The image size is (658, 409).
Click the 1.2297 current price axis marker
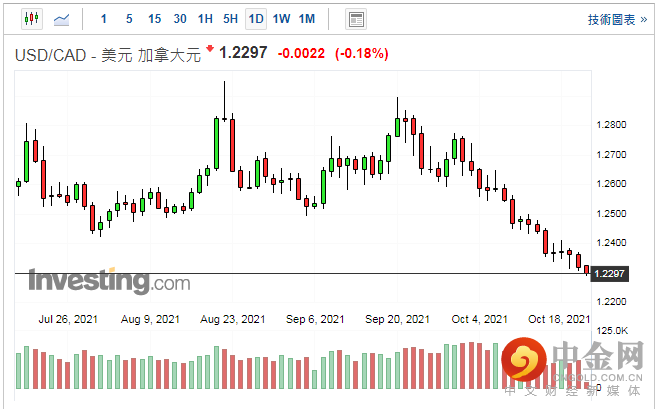610,274
